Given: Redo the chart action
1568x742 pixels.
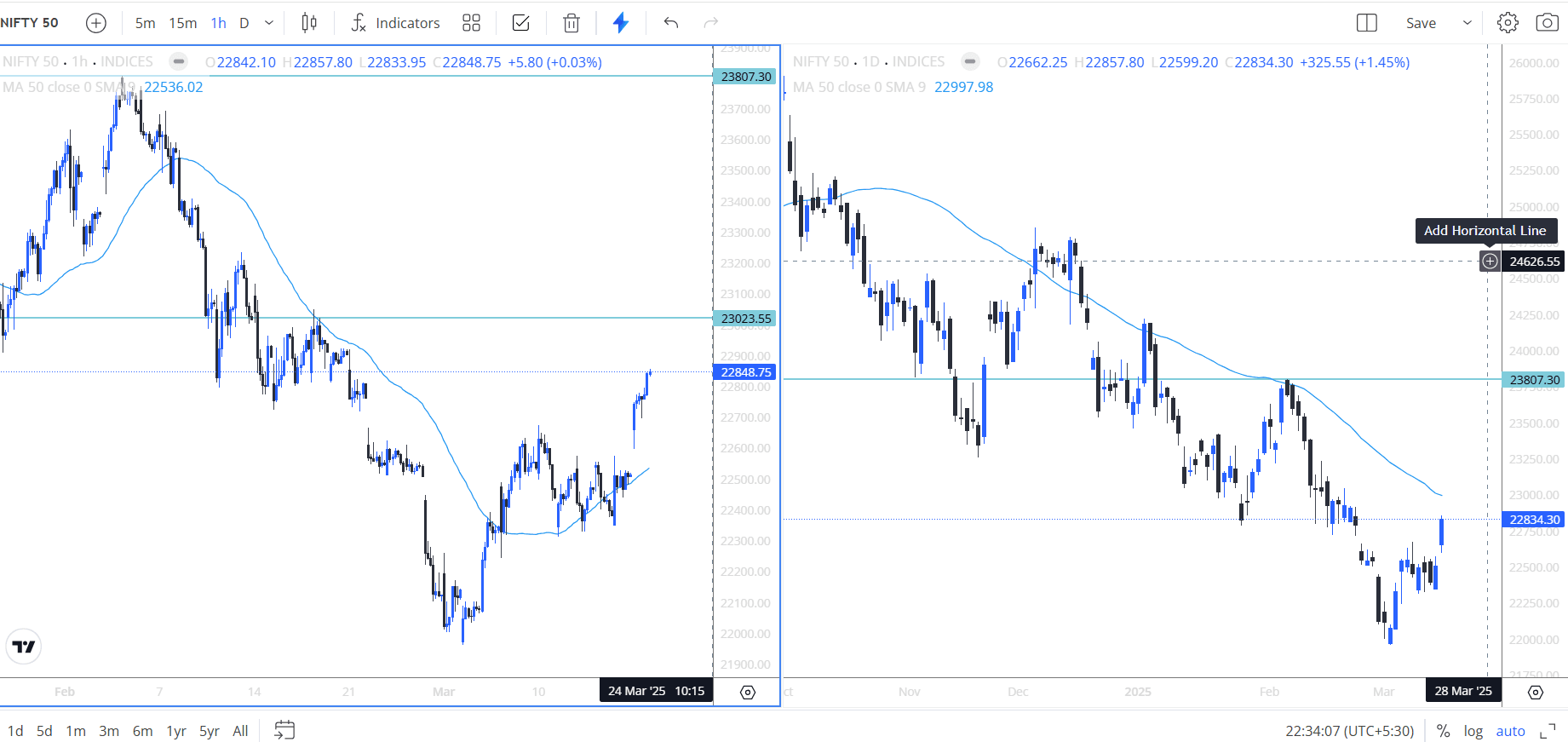Looking at the screenshot, I should [711, 23].
